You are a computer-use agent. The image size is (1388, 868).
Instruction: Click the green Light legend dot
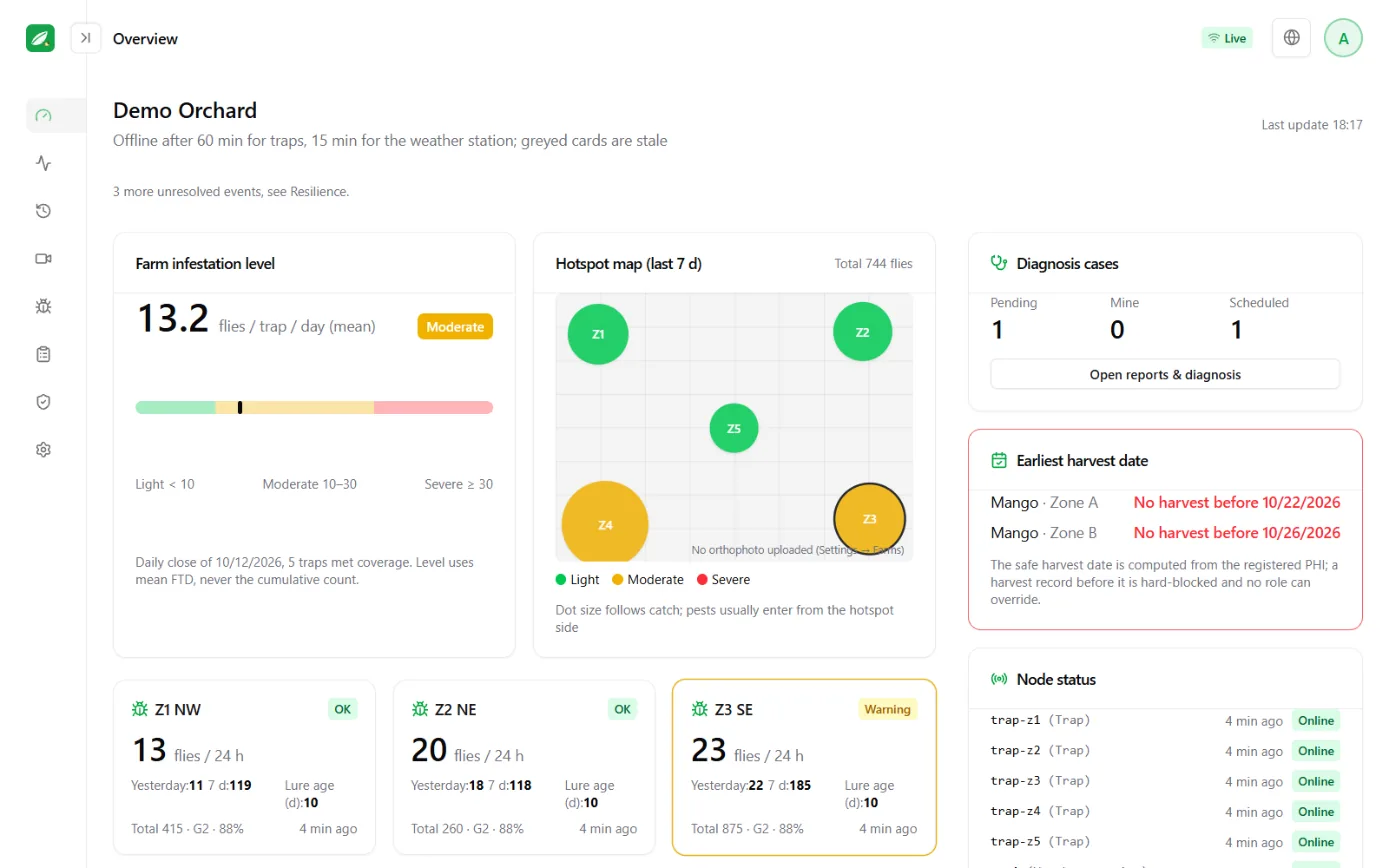pyautogui.click(x=561, y=579)
